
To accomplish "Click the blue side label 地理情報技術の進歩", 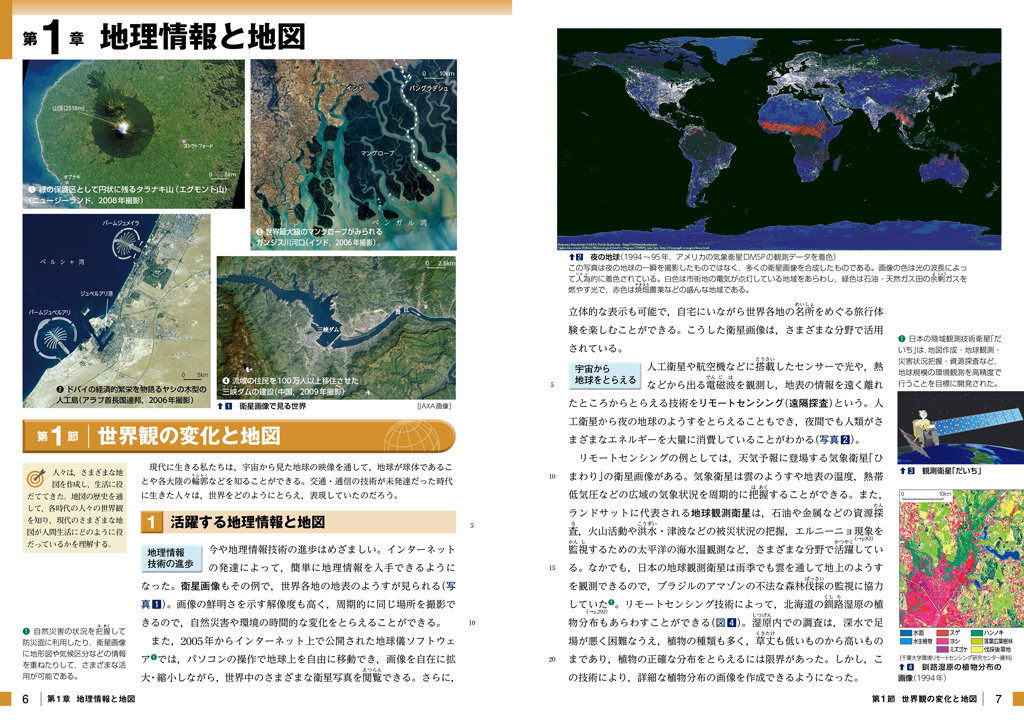I will (170, 558).
